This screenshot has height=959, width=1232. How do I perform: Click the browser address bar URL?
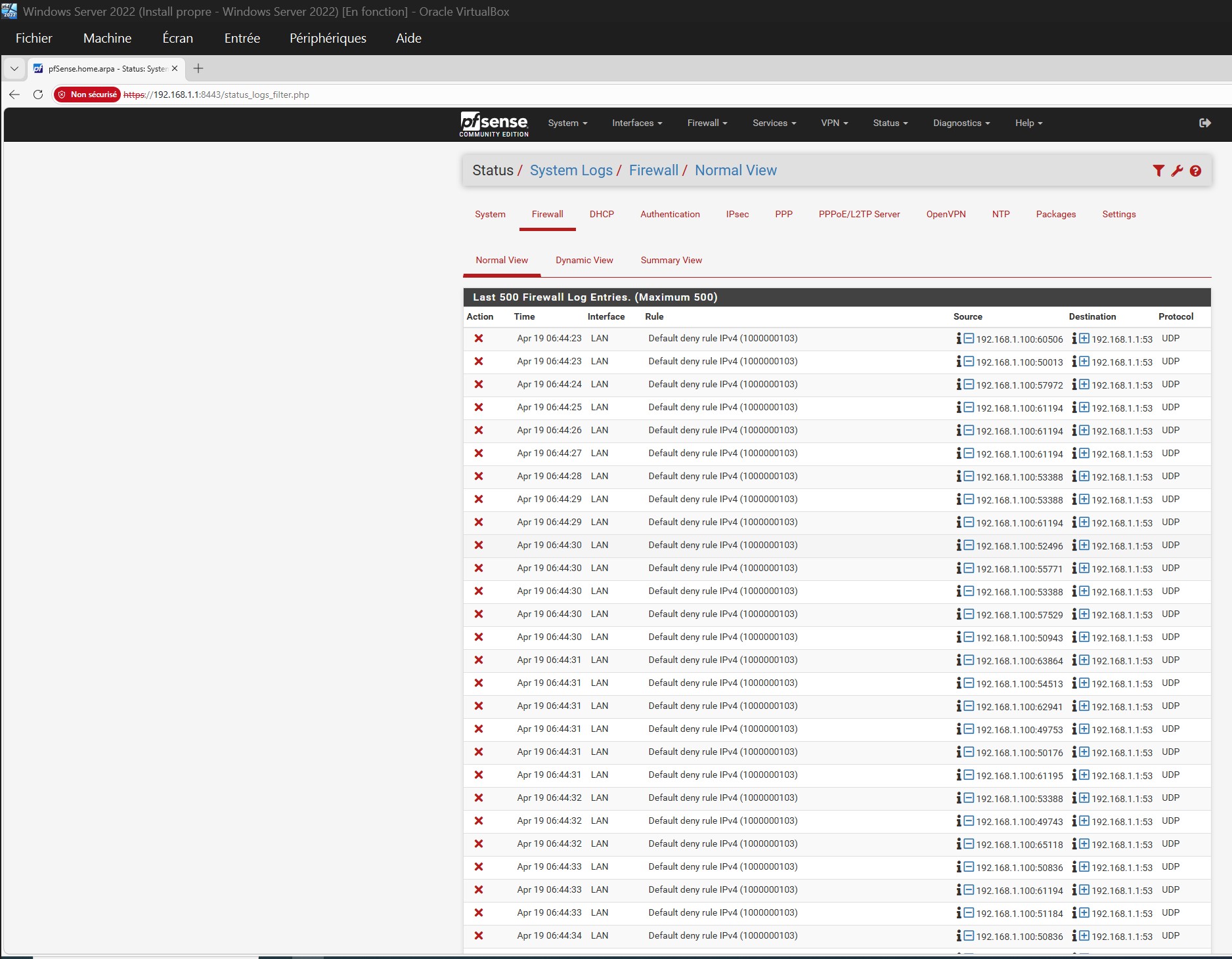point(216,95)
